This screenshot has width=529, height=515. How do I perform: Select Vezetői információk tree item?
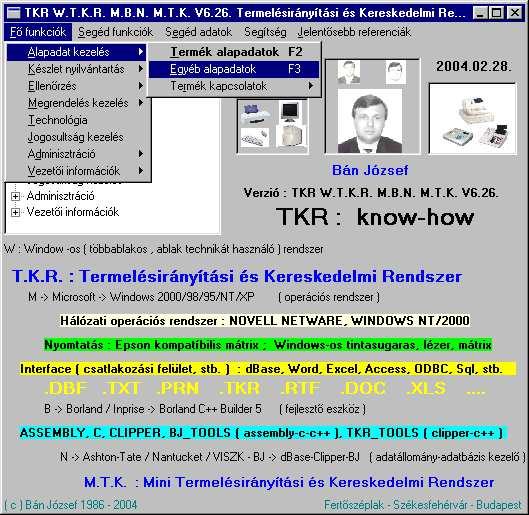(73, 212)
